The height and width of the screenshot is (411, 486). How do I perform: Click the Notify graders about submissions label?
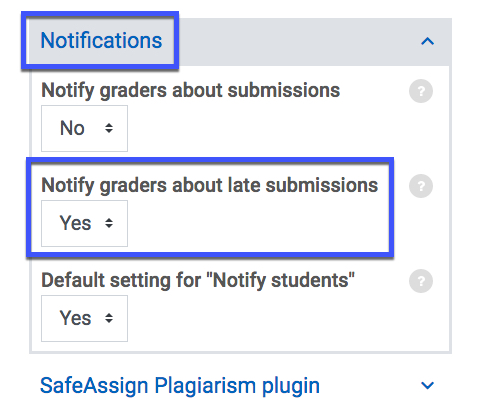(x=190, y=91)
